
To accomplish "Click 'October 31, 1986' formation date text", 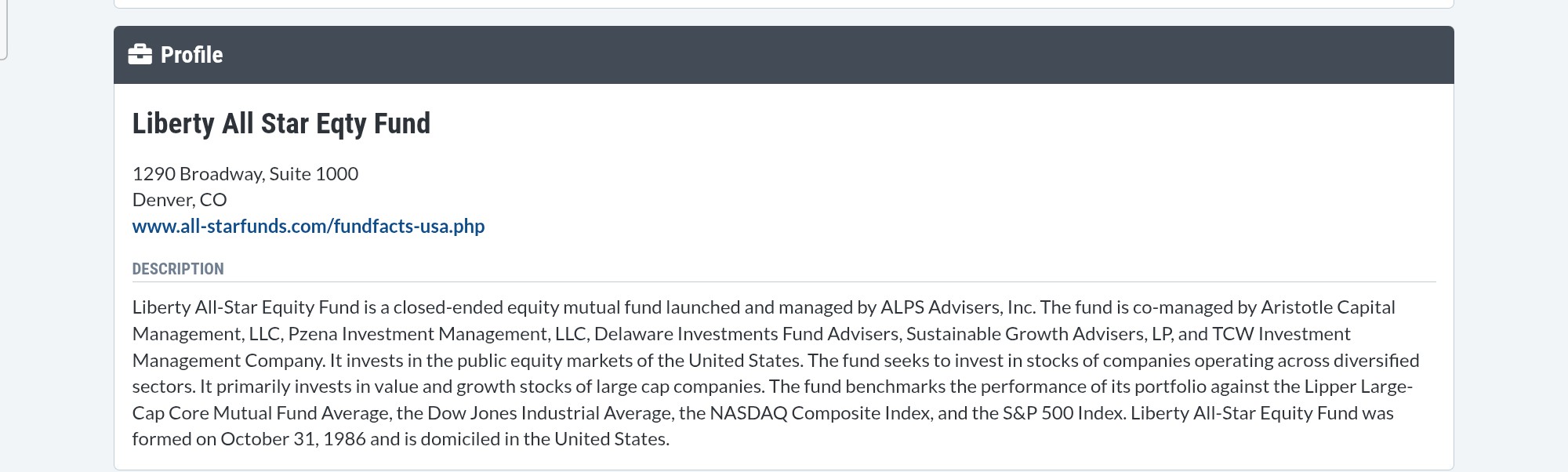I will (293, 439).
